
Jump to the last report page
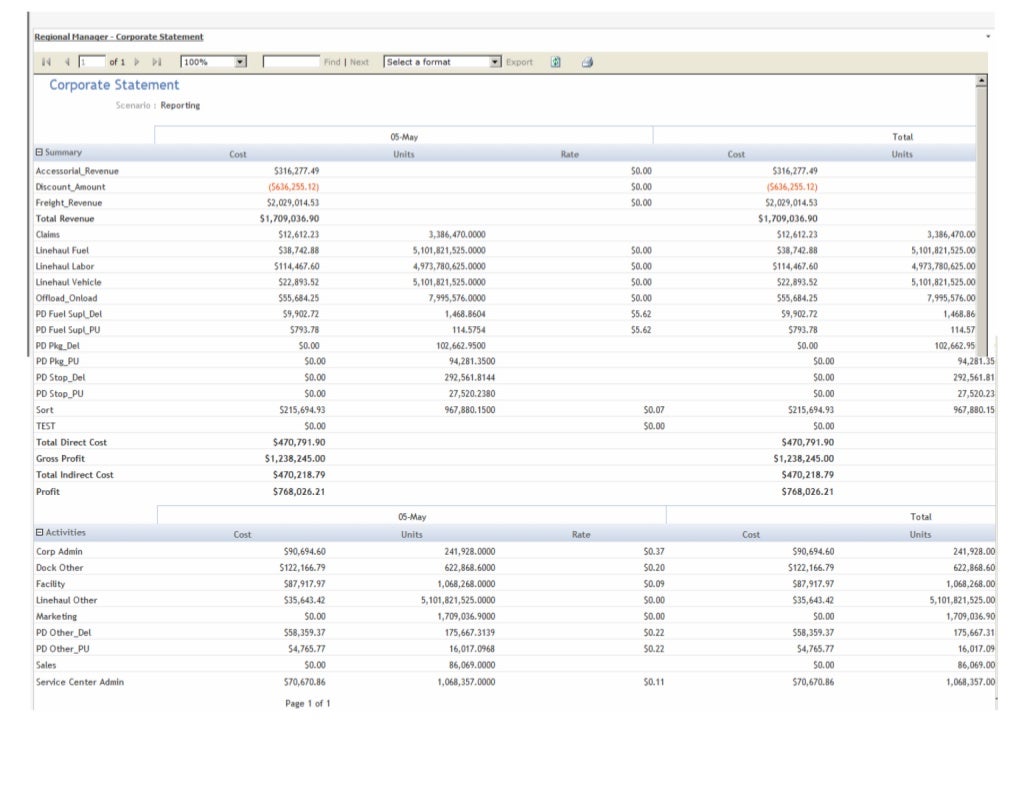point(156,62)
